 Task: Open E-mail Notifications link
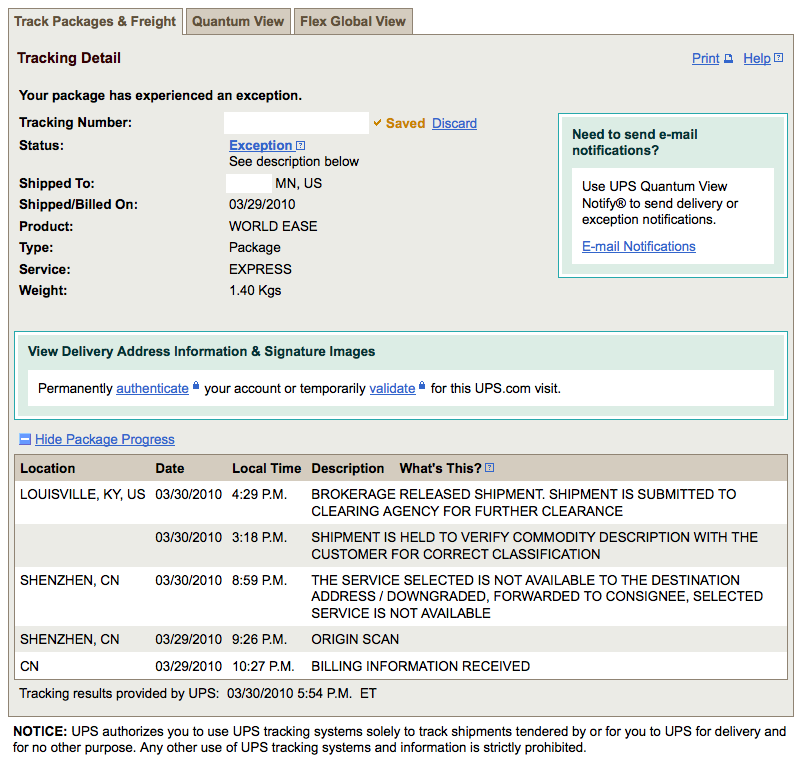pyautogui.click(x=639, y=246)
